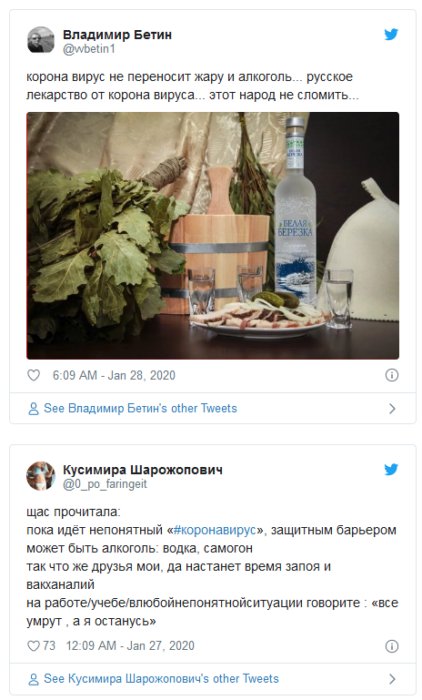Image resolution: width=422 pixels, height=700 pixels.
Task: Like Владимир Бетин's tweet with heart icon
Action: tap(34, 375)
